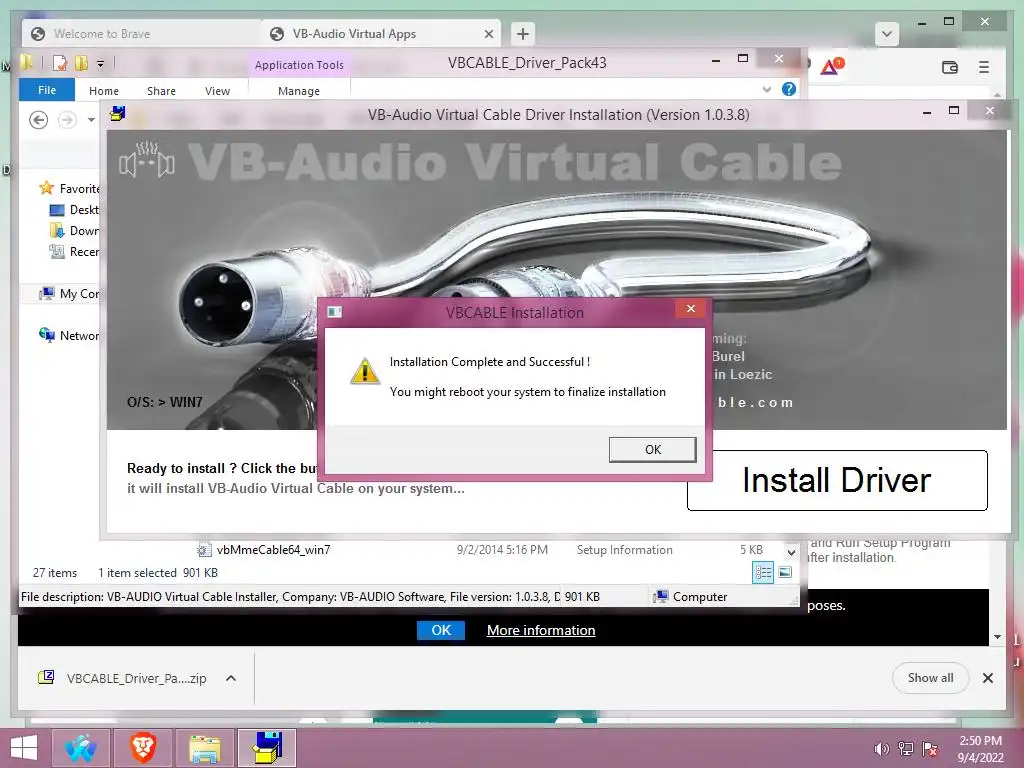Switch to the Welcome to Brave tab
This screenshot has width=1024, height=768.
[x=141, y=34]
